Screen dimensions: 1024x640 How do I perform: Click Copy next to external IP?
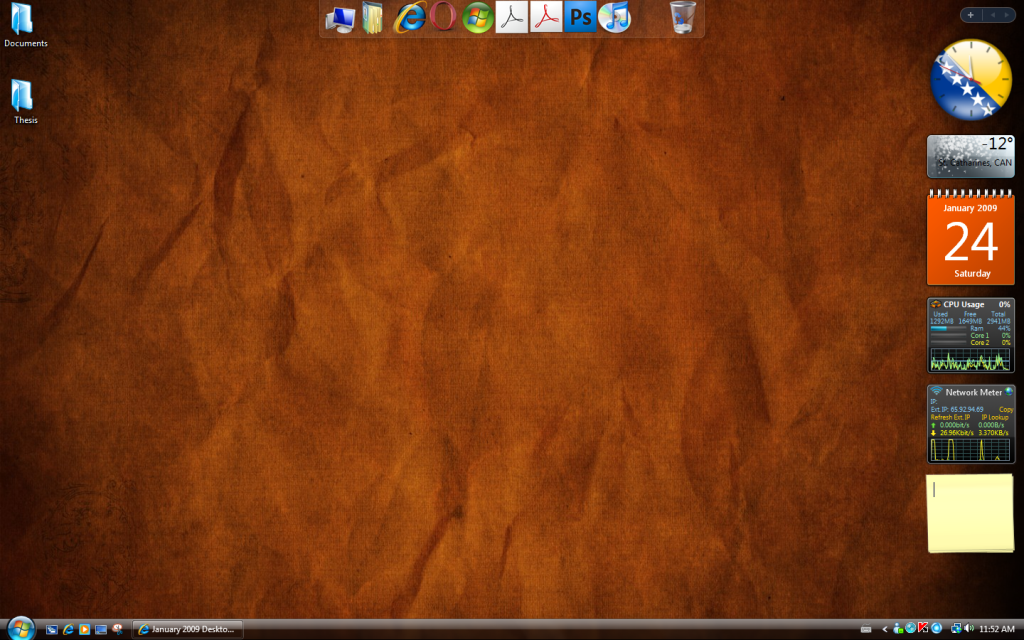click(x=1006, y=409)
